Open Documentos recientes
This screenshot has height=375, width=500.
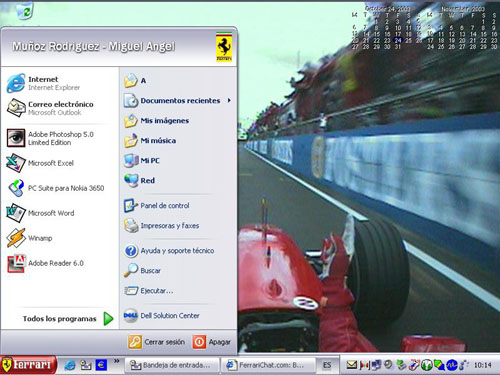[178, 100]
